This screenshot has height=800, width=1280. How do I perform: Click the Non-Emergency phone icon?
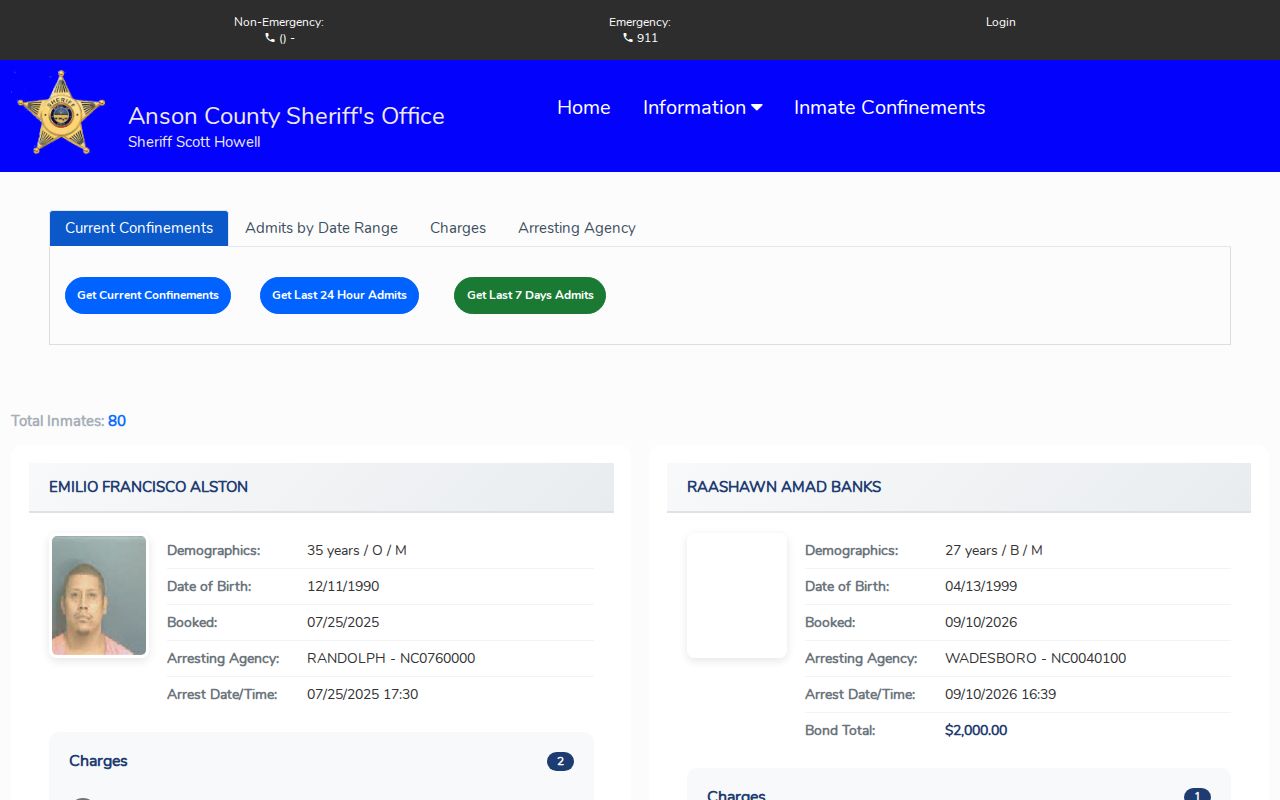tap(270, 38)
